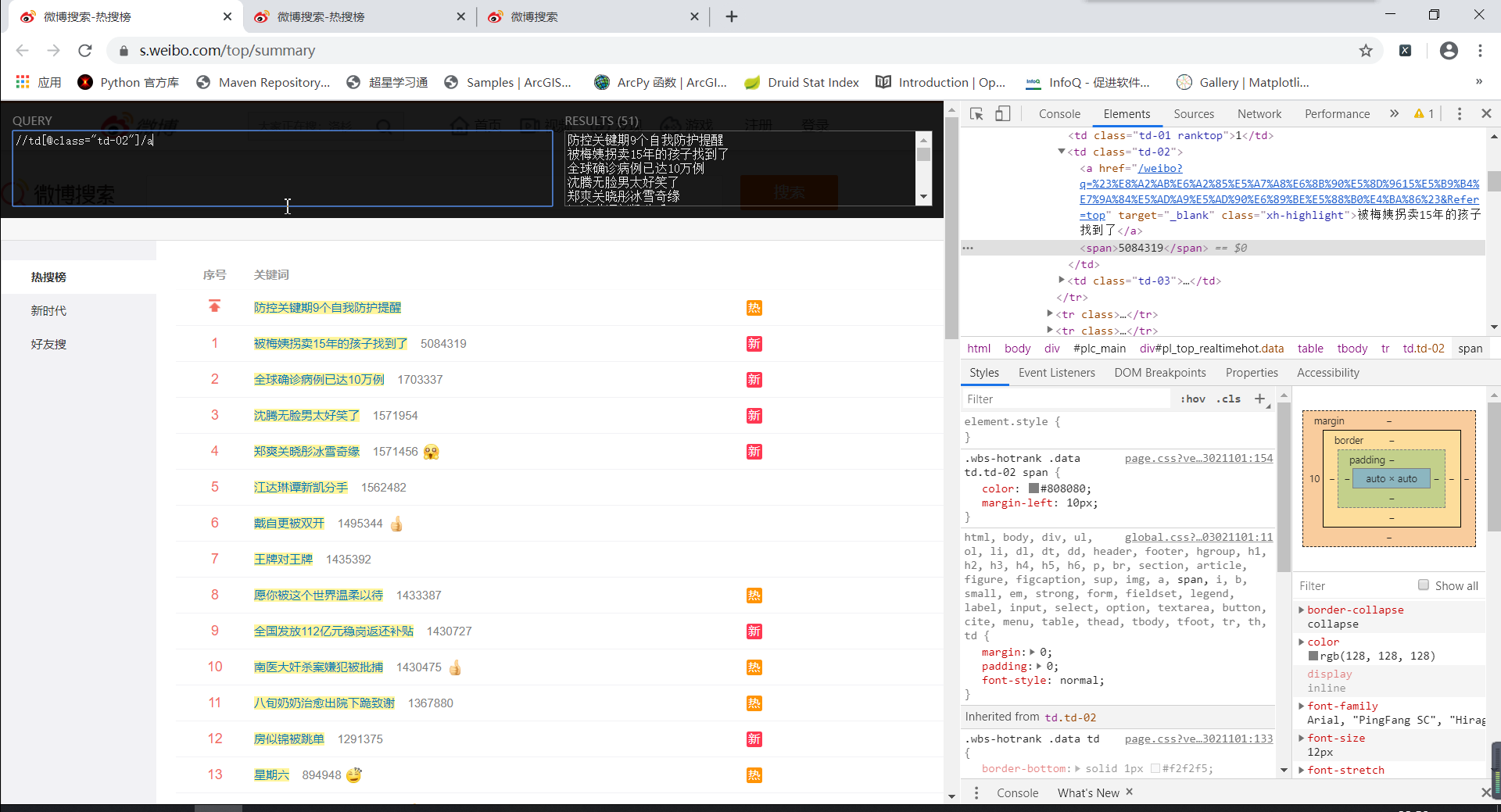Viewport: 1501px width, 812px height.
Task: Add new style rule plus icon
Action: (x=1259, y=399)
